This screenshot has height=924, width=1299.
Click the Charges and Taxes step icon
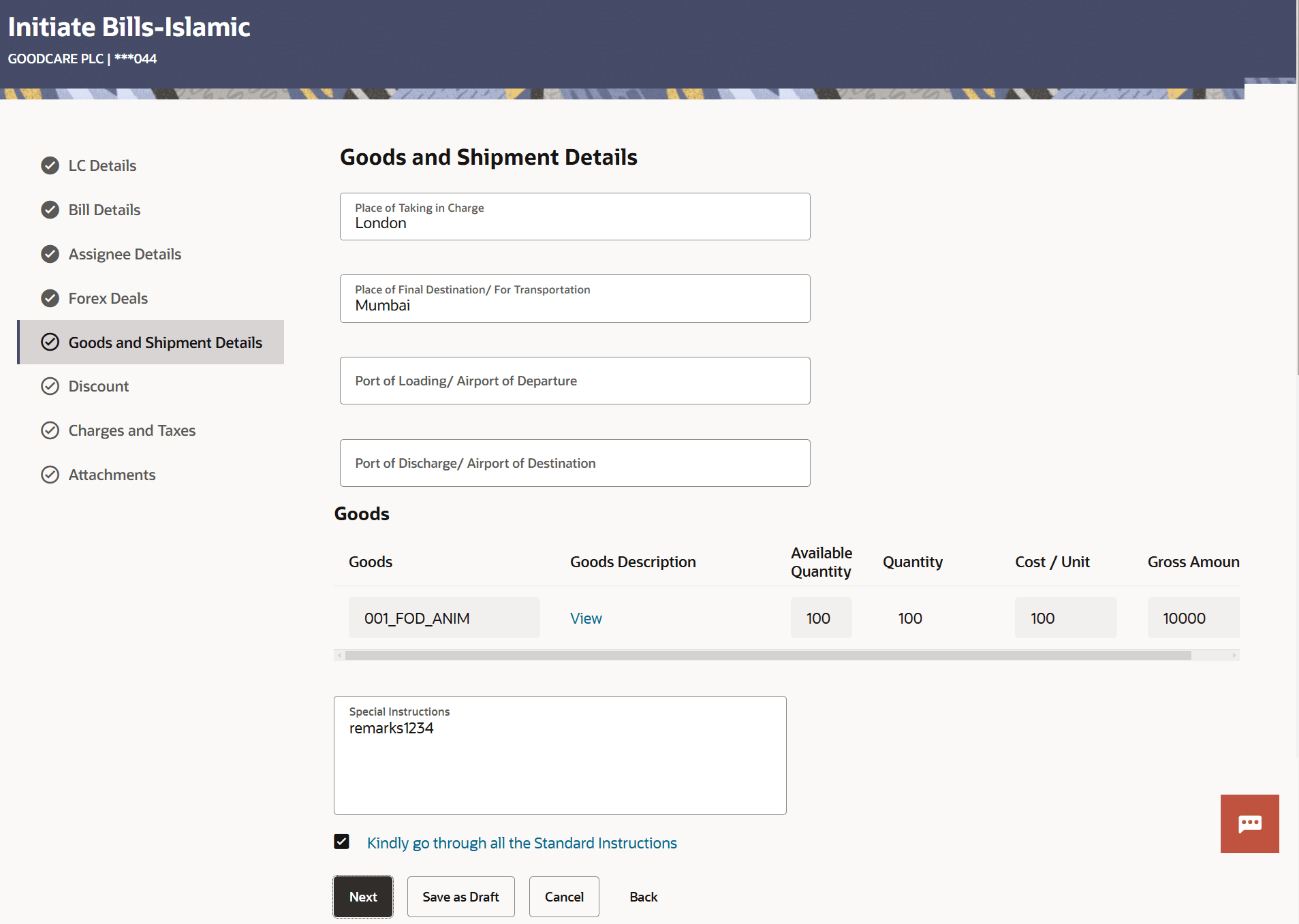[x=50, y=430]
